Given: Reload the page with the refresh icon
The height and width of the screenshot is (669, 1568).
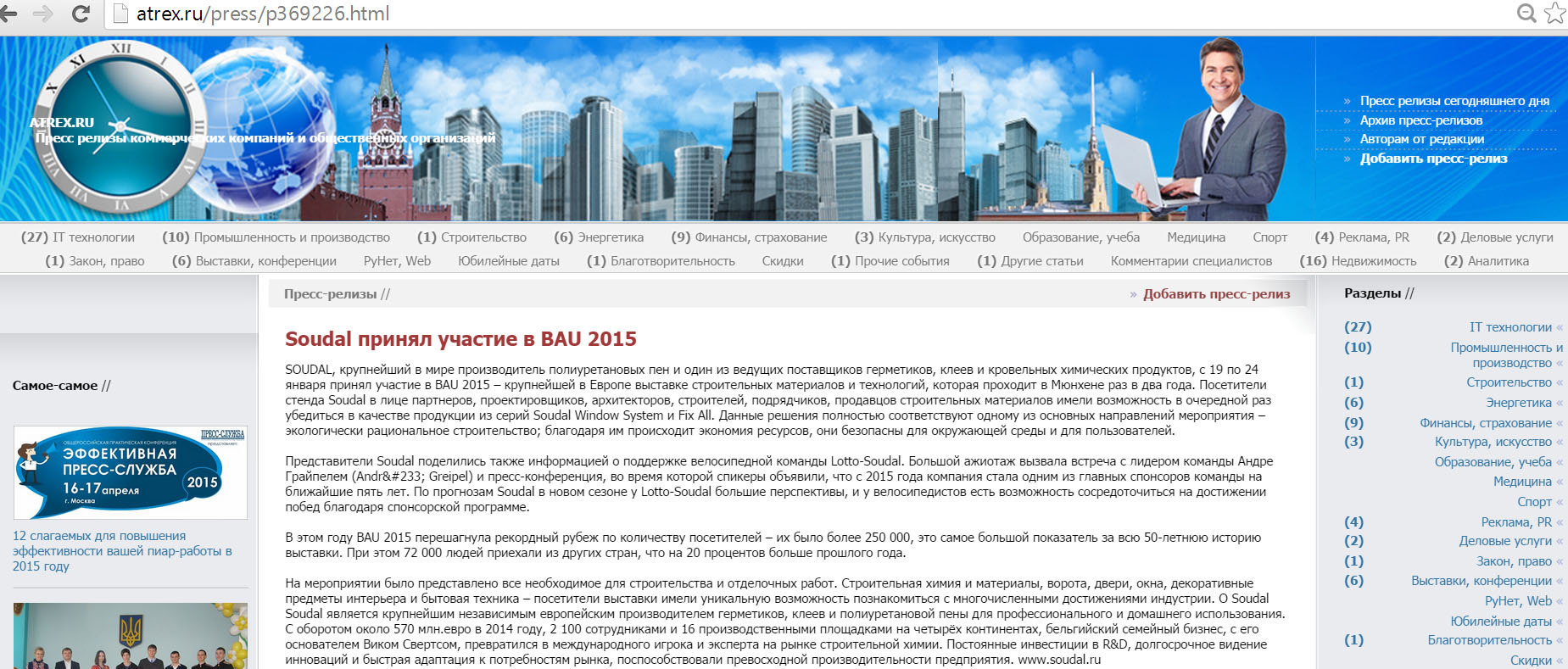Looking at the screenshot, I should [x=81, y=14].
